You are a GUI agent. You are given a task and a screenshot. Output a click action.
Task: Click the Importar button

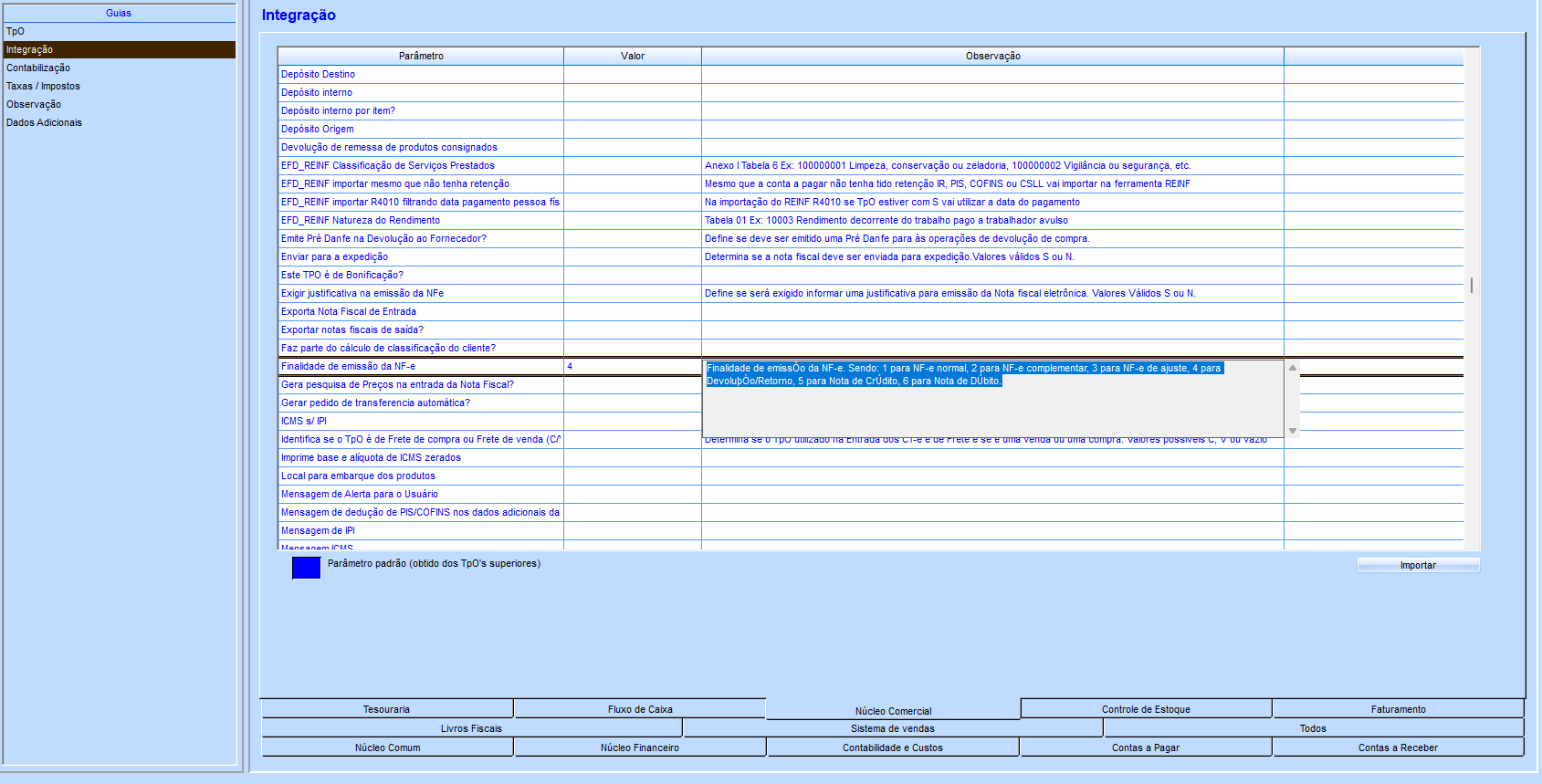pos(1417,565)
